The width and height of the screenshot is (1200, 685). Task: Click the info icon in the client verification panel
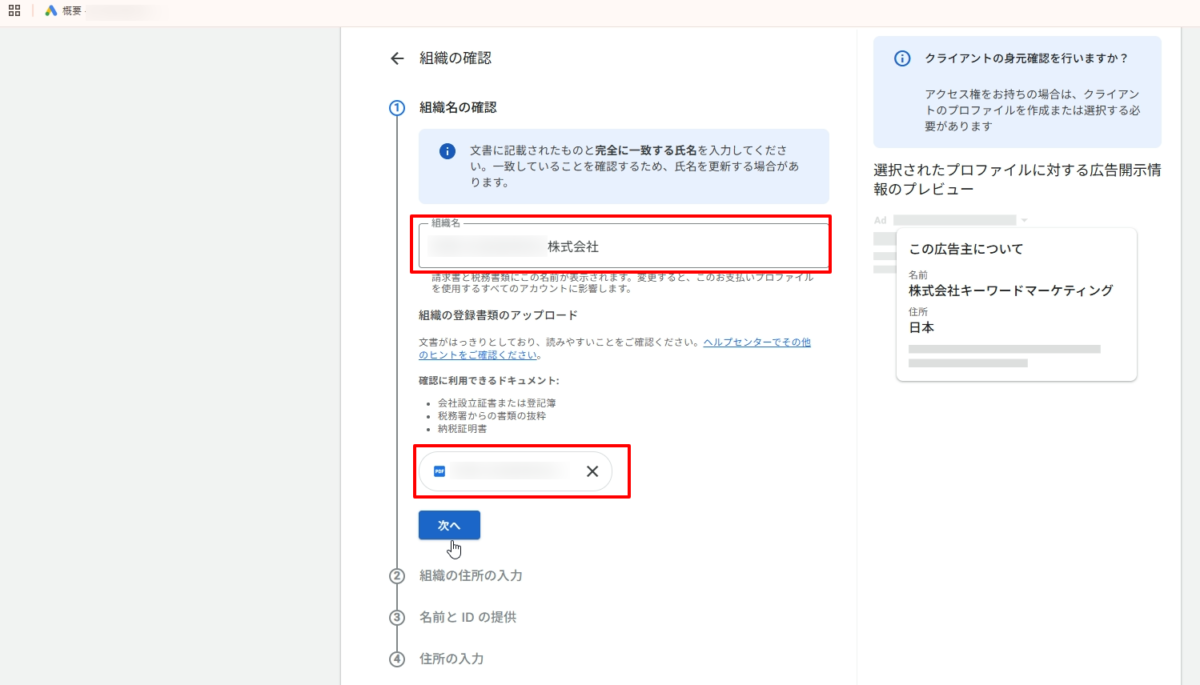[x=902, y=59]
